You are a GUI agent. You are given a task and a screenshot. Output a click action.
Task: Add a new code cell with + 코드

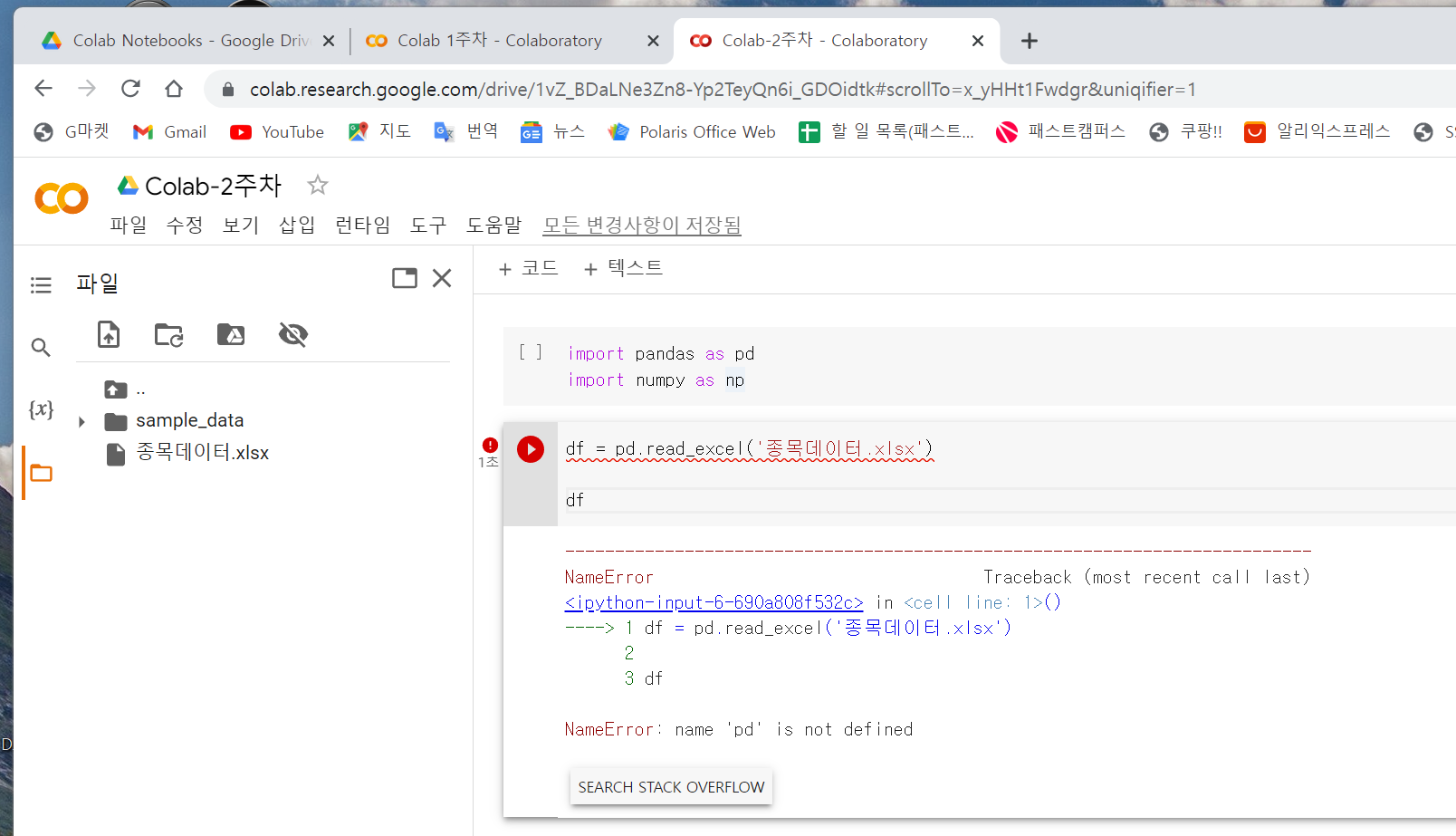click(x=529, y=268)
